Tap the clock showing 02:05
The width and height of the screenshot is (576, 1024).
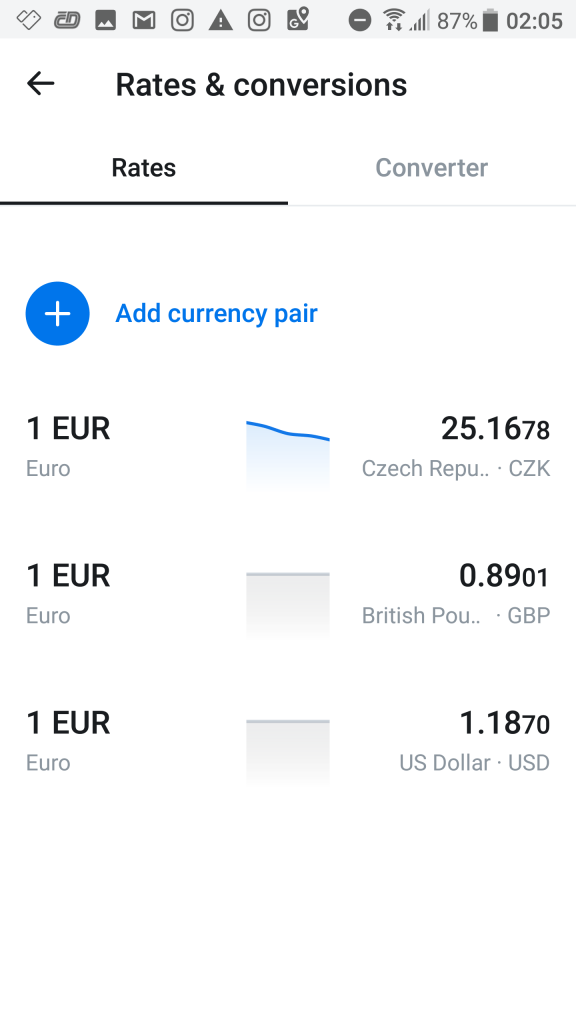pyautogui.click(x=534, y=21)
